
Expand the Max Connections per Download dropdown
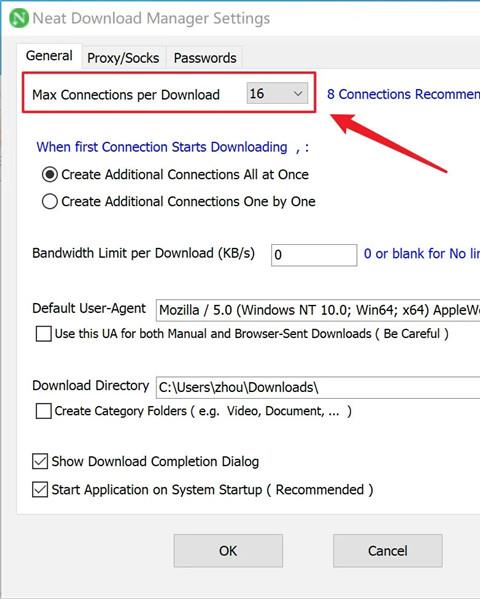tap(277, 93)
